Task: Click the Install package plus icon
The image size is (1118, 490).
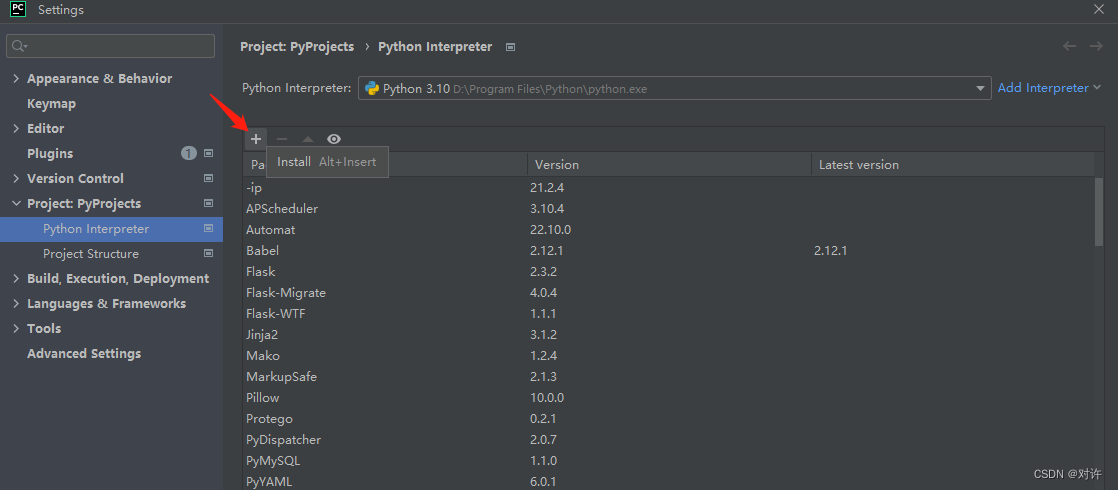Action: pos(256,139)
